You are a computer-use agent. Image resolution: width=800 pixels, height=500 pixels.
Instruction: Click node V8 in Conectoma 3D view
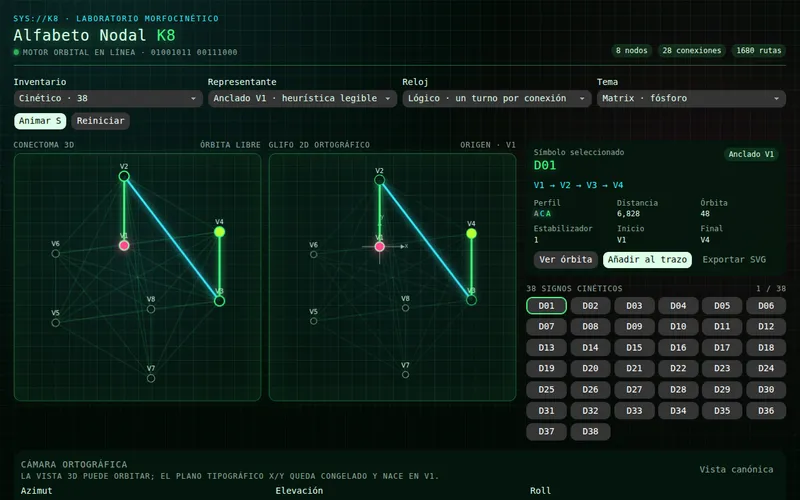(x=151, y=309)
